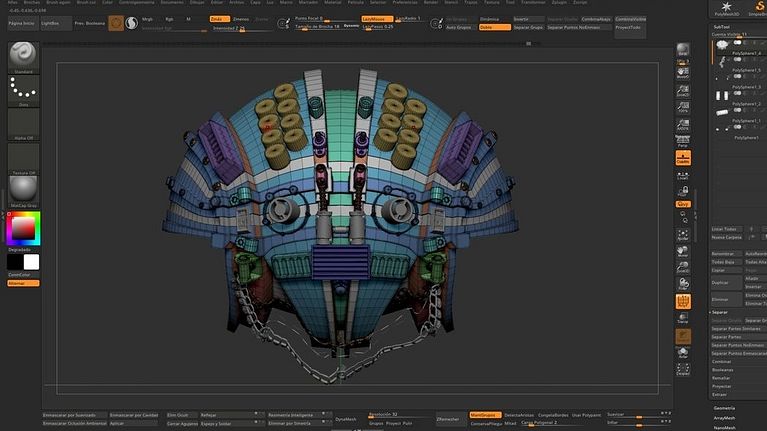Open the Alpha Off selector
Viewport: 767px width, 431px height.
coord(23,124)
